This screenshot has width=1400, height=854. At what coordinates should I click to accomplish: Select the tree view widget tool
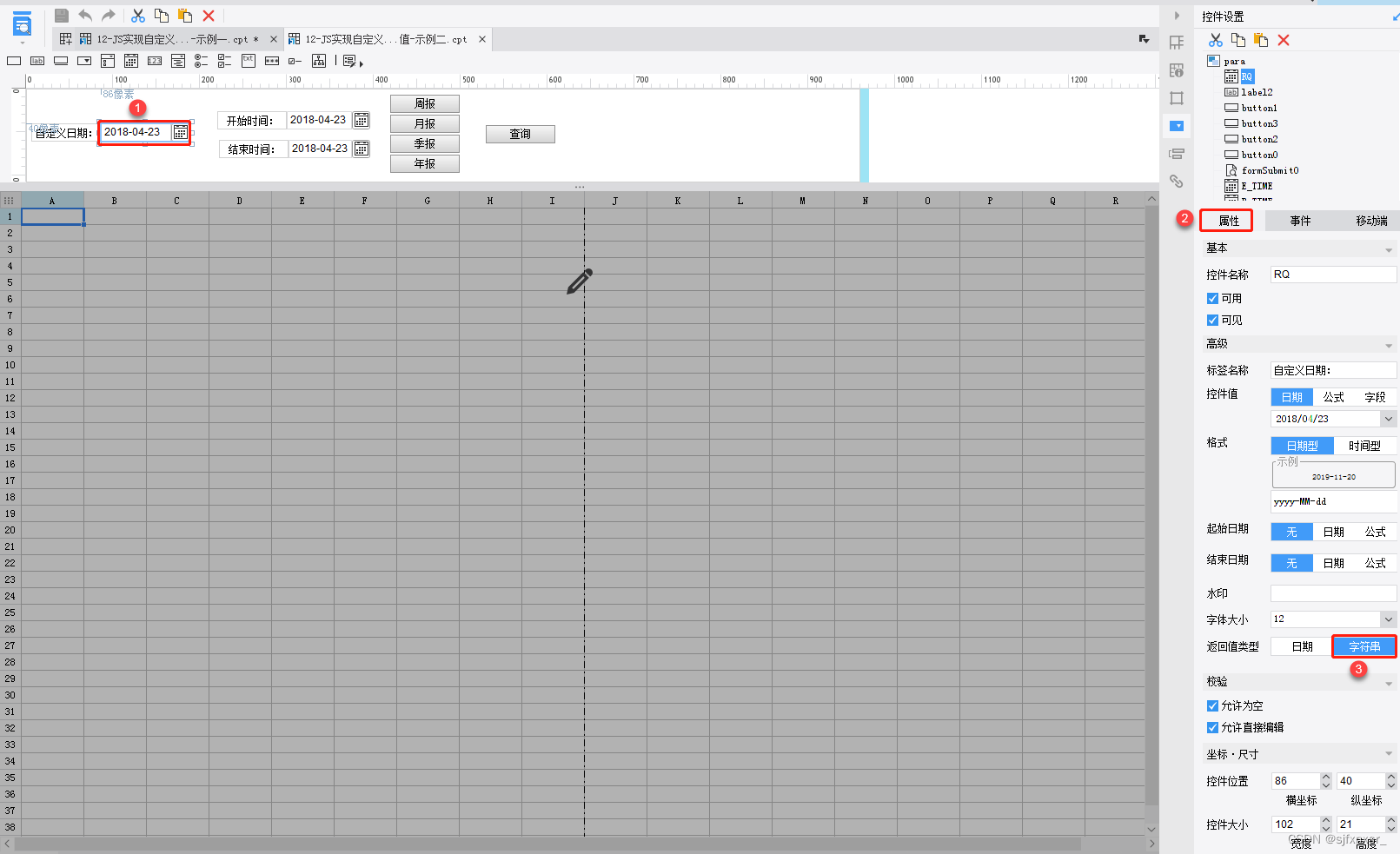point(319,61)
